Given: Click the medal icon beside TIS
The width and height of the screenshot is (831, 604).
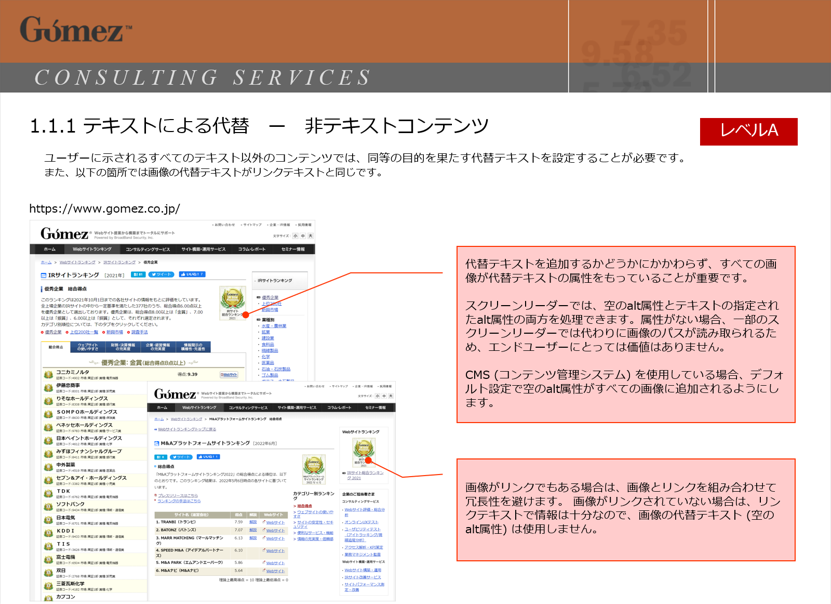Looking at the screenshot, I should [x=48, y=547].
